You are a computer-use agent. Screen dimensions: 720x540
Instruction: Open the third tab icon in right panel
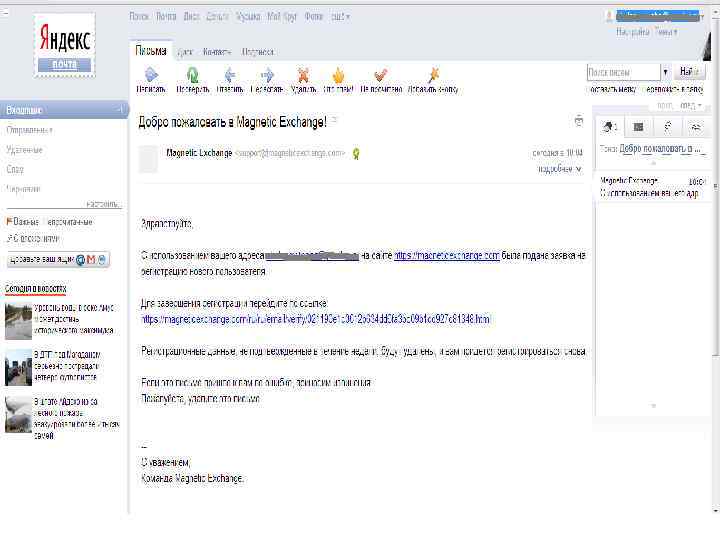pos(668,126)
